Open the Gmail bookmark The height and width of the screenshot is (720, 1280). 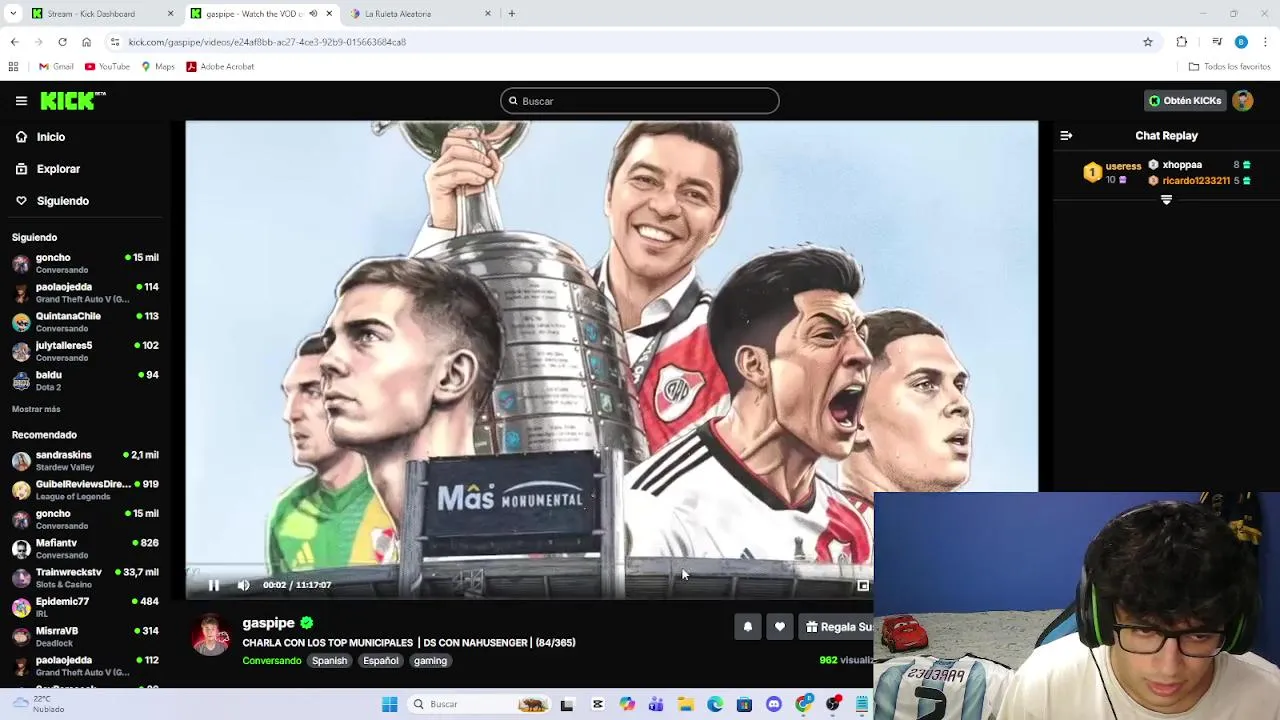[x=56, y=67]
